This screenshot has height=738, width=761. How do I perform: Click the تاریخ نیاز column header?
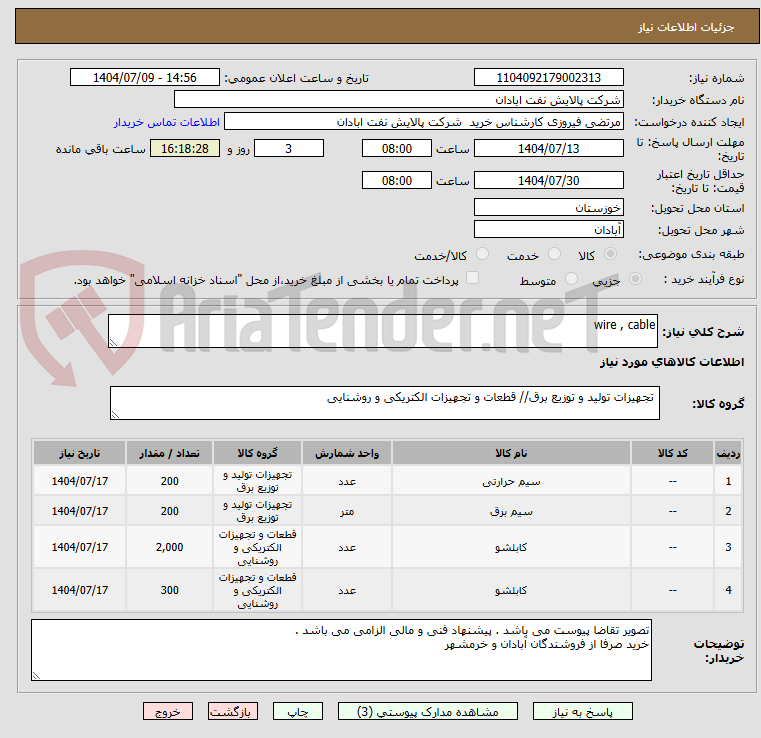(x=80, y=453)
